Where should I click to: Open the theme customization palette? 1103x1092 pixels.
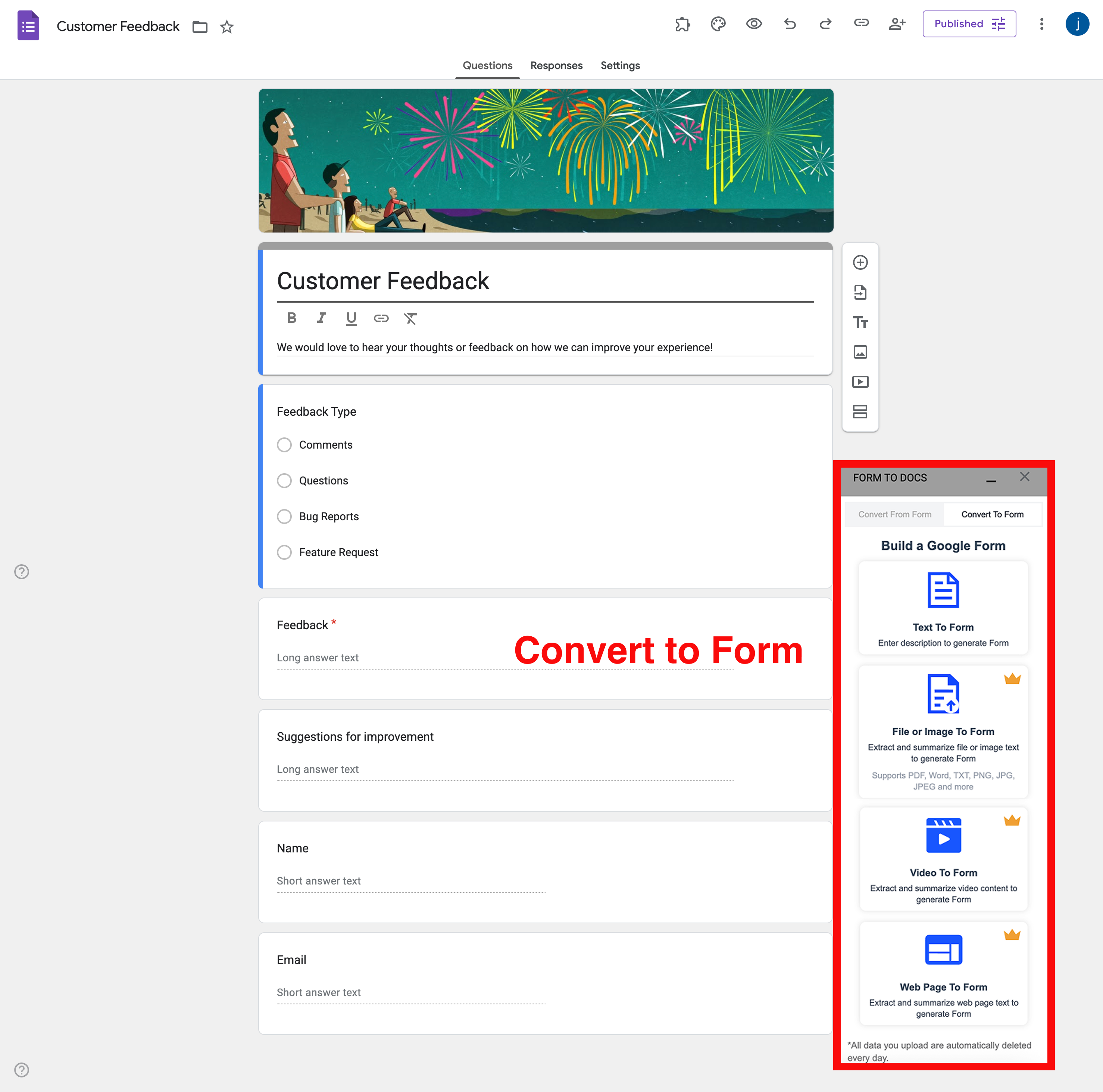click(x=718, y=24)
